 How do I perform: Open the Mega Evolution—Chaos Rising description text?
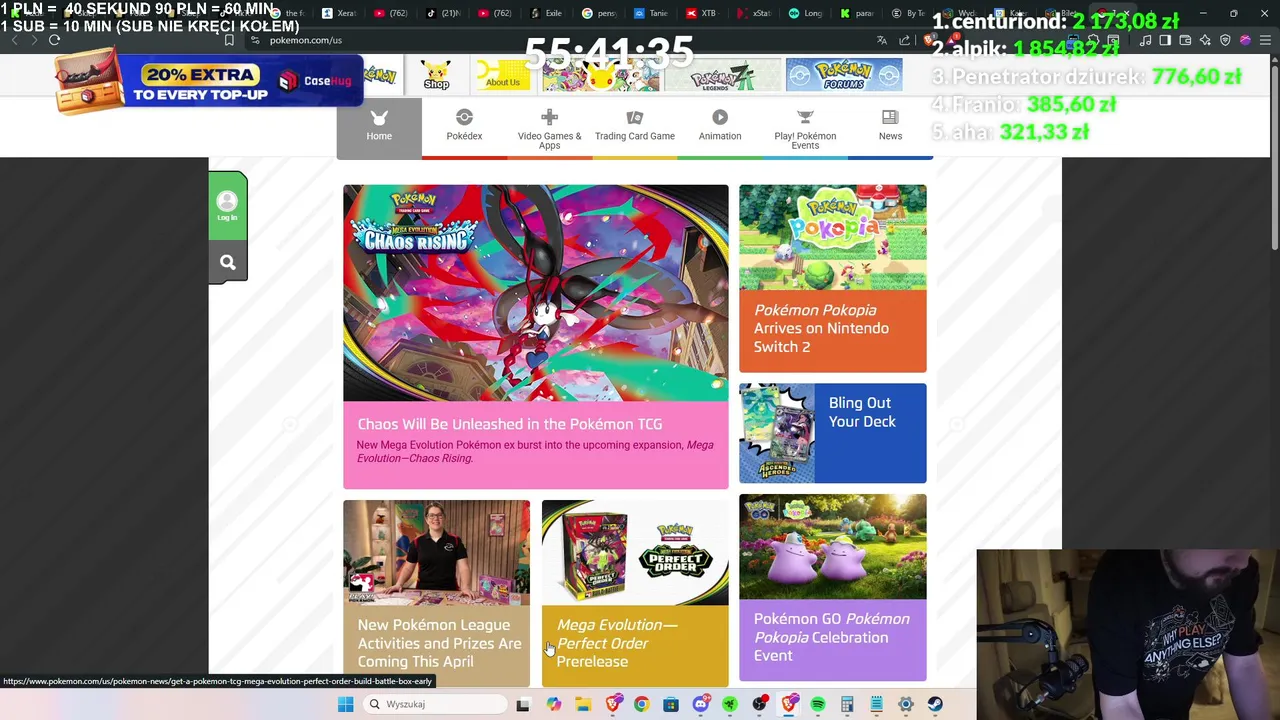pos(535,452)
